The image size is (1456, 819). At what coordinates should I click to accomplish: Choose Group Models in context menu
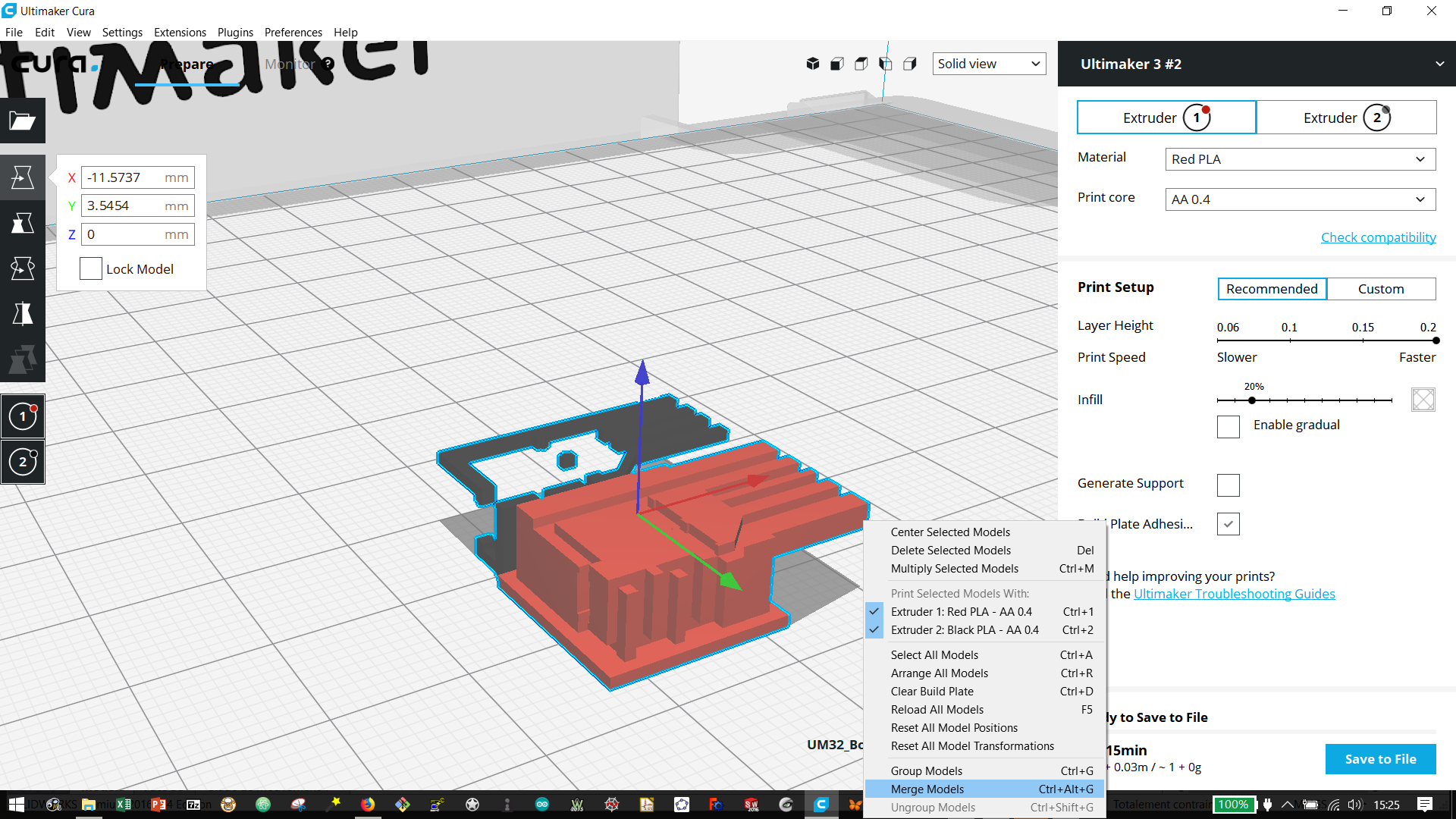[x=984, y=771]
